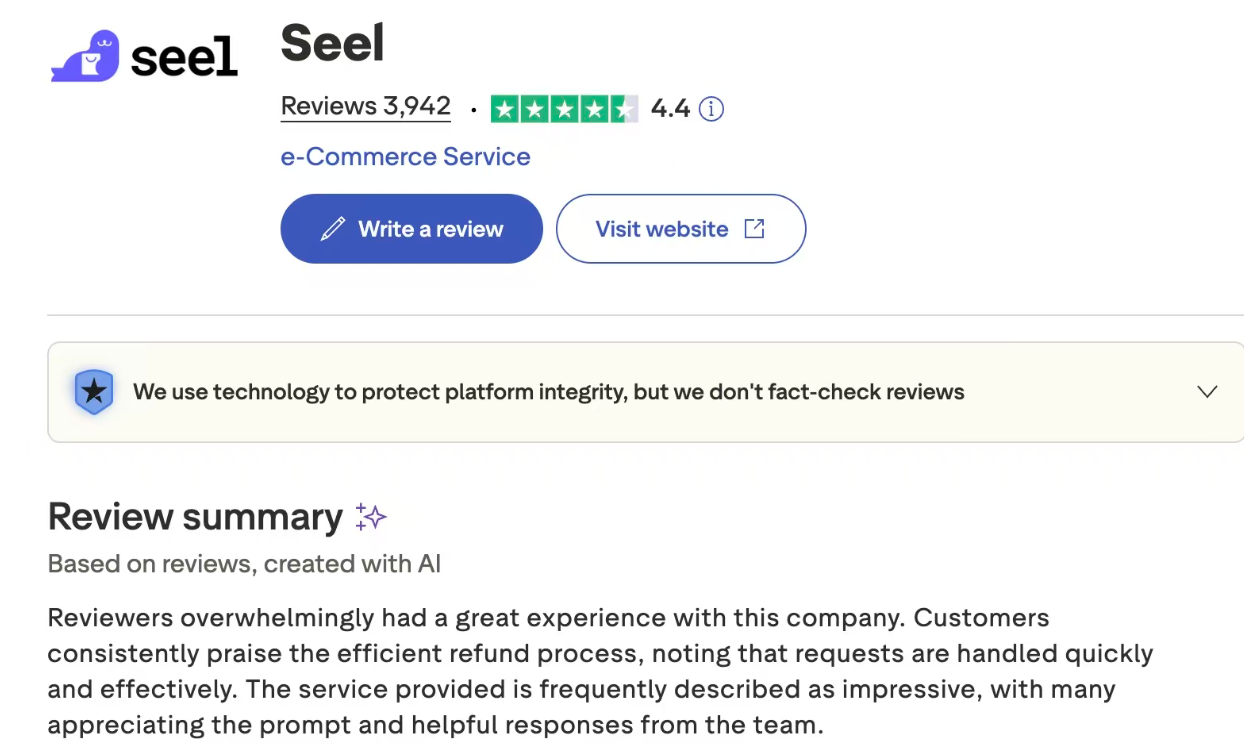Click the pencil icon in Write a review
This screenshot has width=1244, height=747.
[332, 229]
